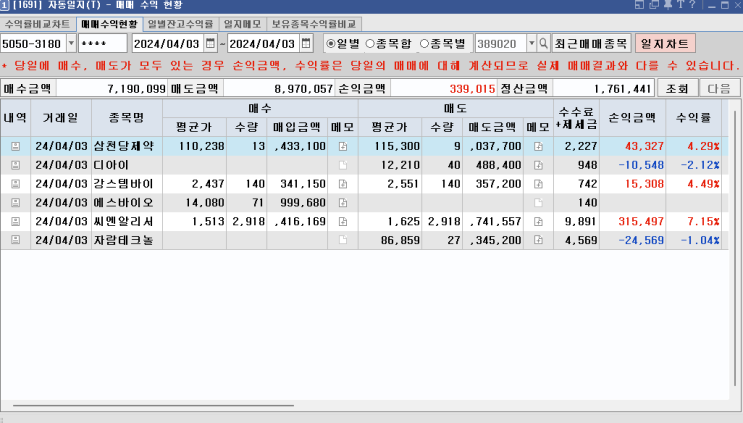Viewport: 743px width, 423px height.
Task: Click the 수수료+제세금 column header
Action: click(x=576, y=117)
